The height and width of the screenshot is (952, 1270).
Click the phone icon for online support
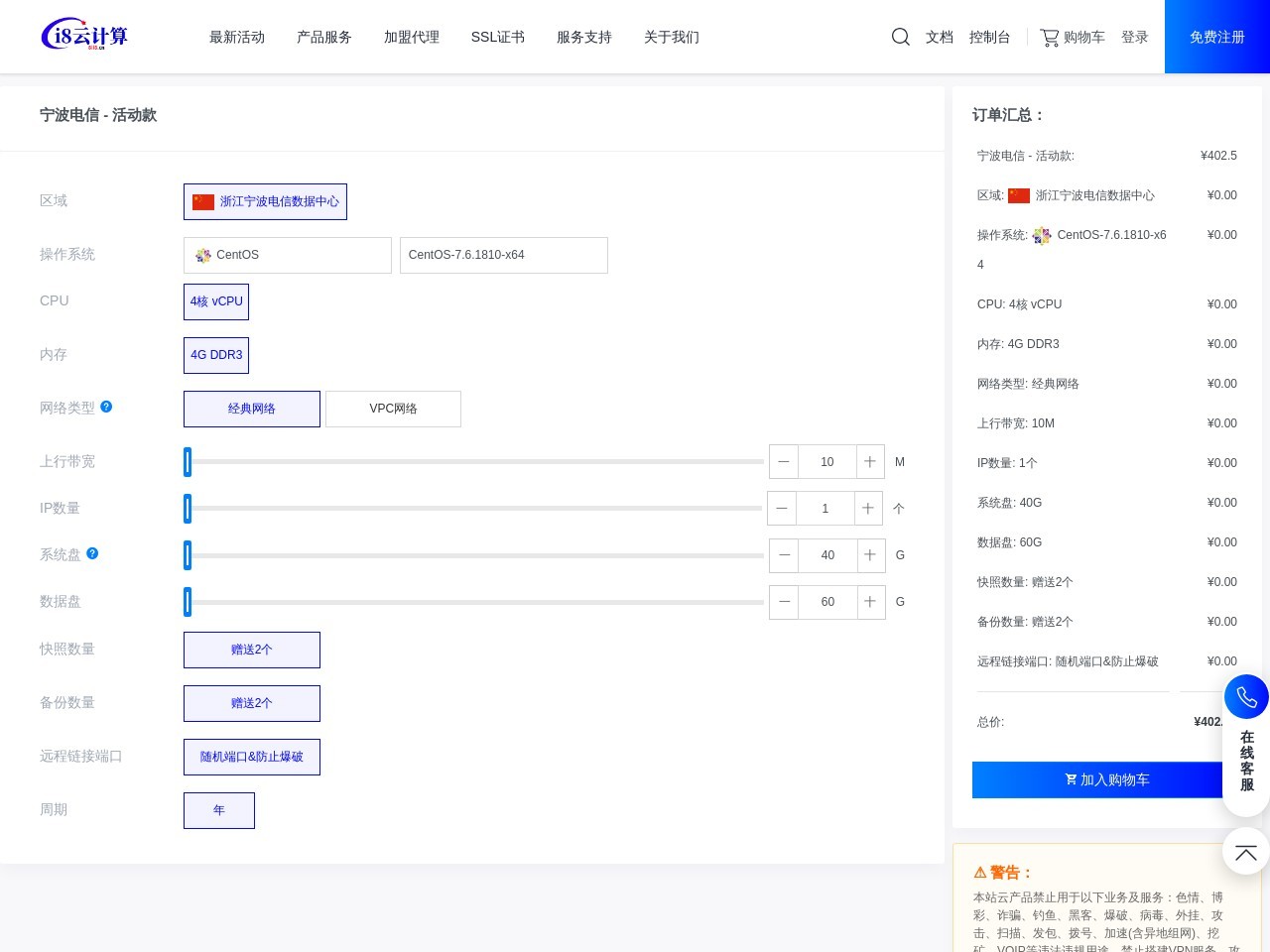(1246, 697)
